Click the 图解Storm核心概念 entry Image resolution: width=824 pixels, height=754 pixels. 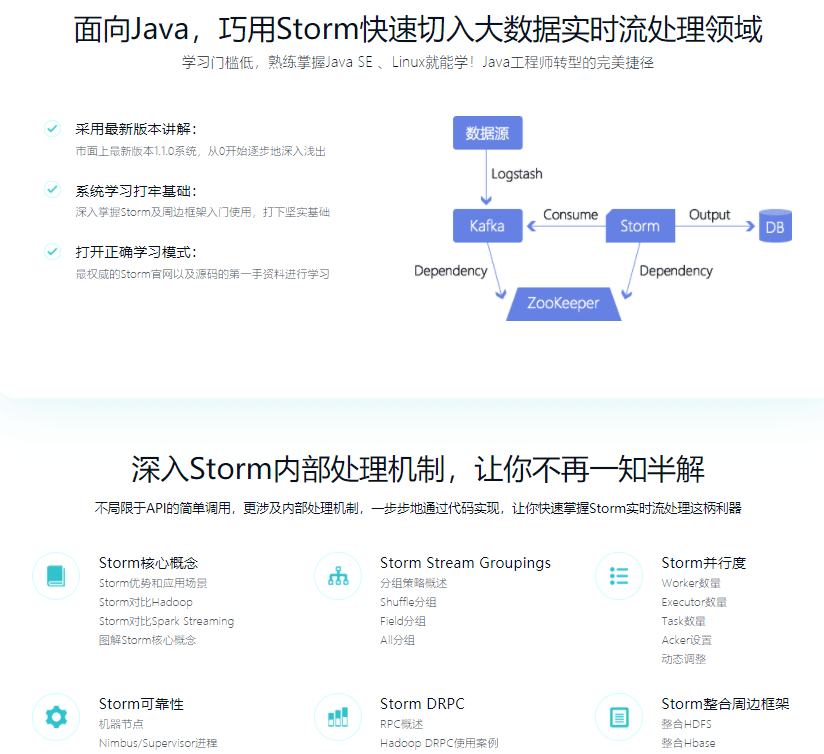[148, 640]
